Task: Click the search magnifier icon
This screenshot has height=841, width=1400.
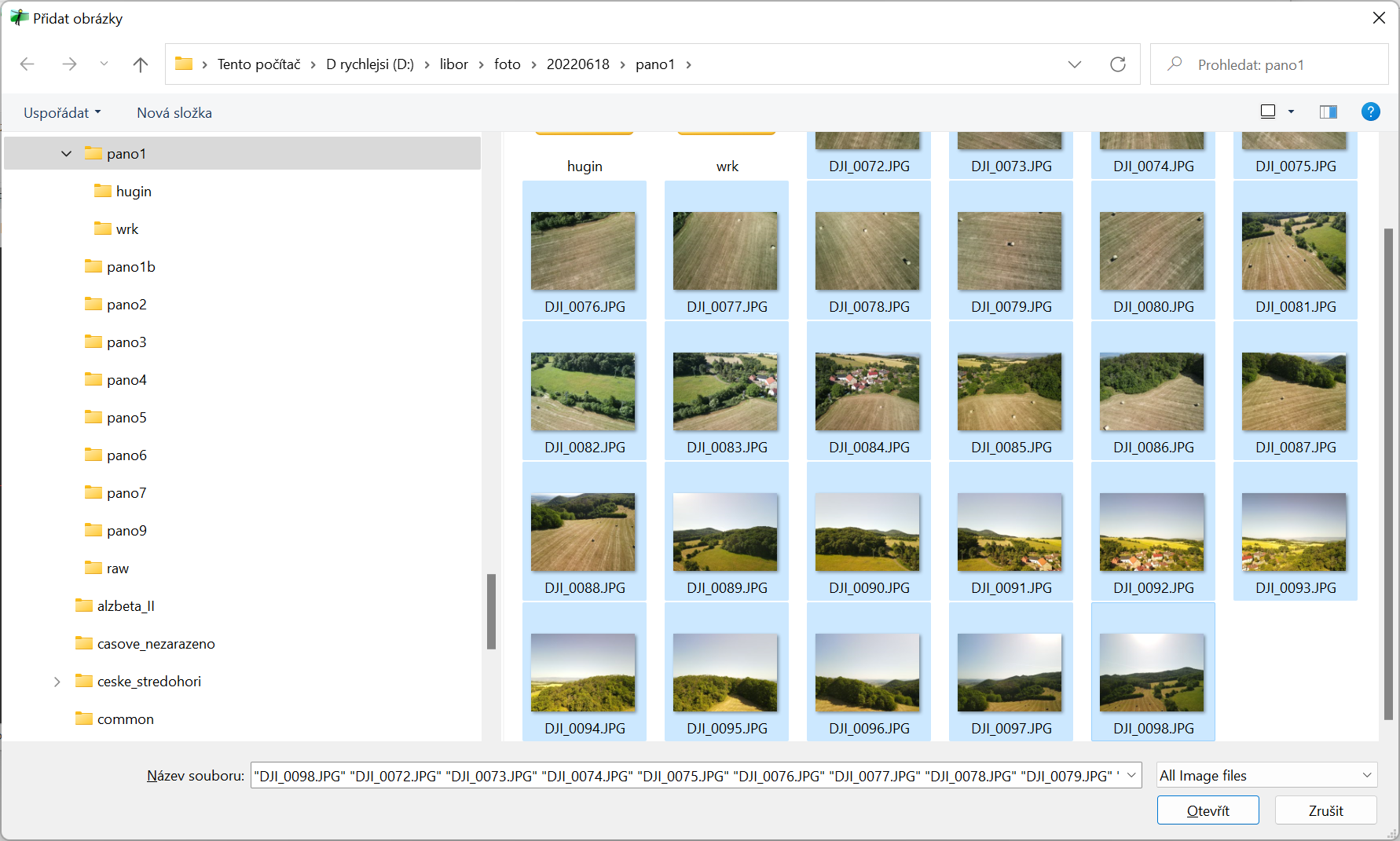Action: point(1175,64)
